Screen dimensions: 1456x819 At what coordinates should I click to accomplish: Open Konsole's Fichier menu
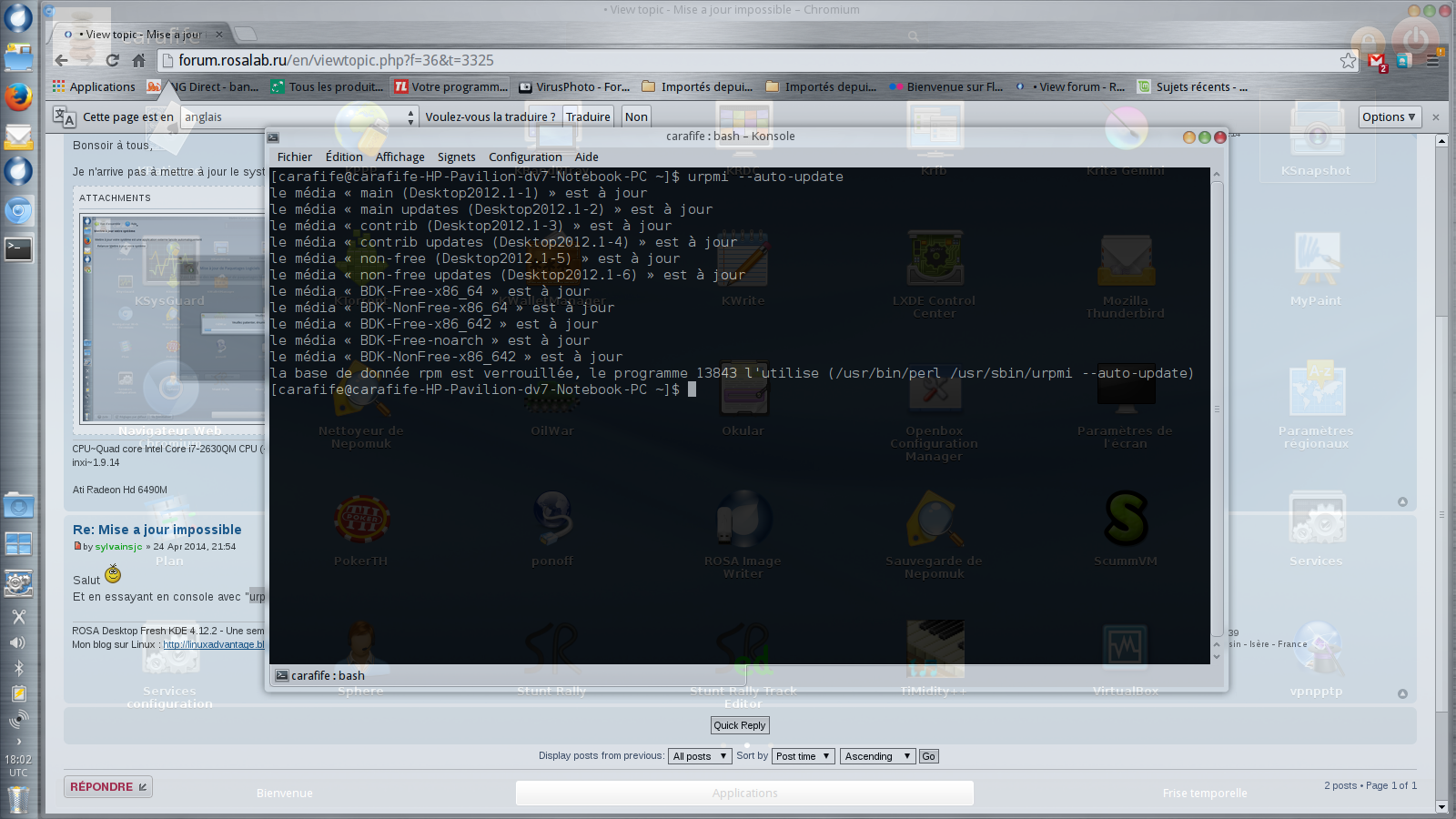coord(295,157)
